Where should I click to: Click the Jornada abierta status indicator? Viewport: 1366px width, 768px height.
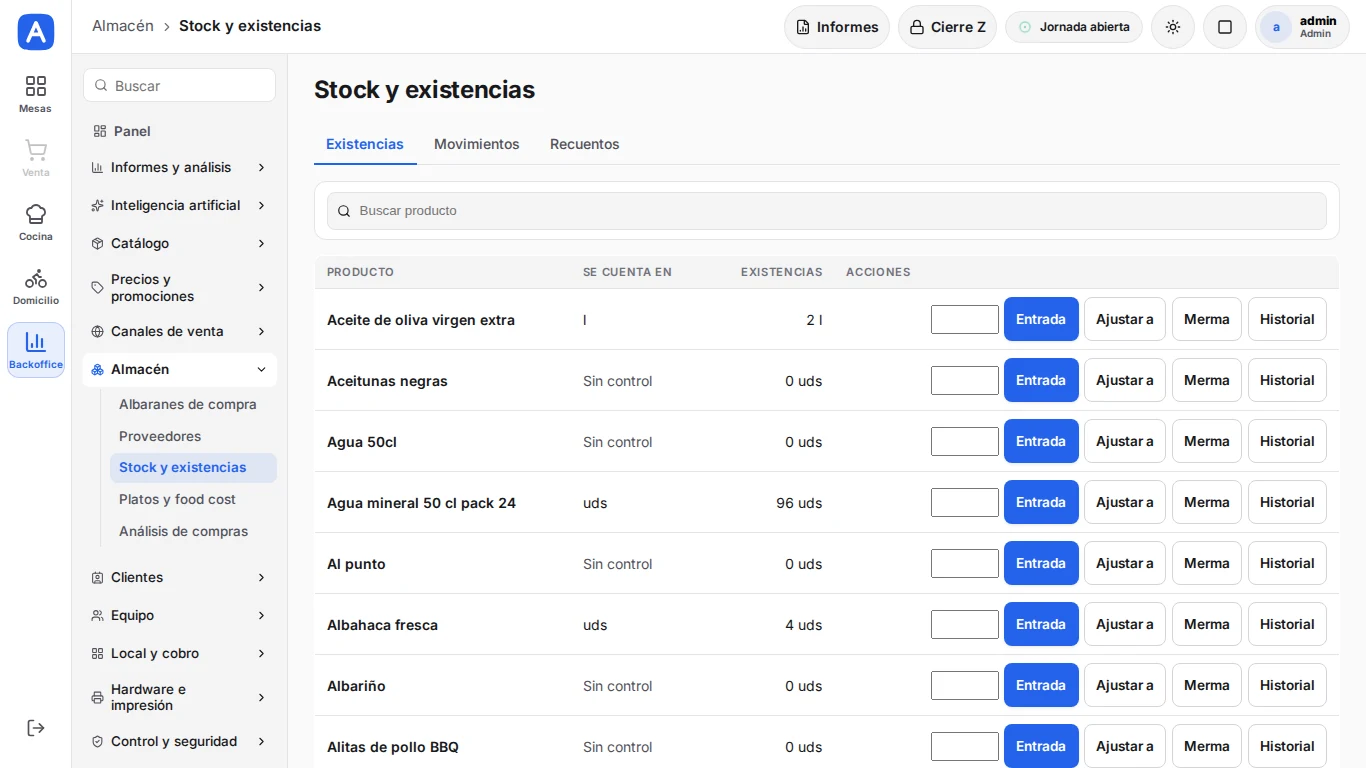[1074, 27]
